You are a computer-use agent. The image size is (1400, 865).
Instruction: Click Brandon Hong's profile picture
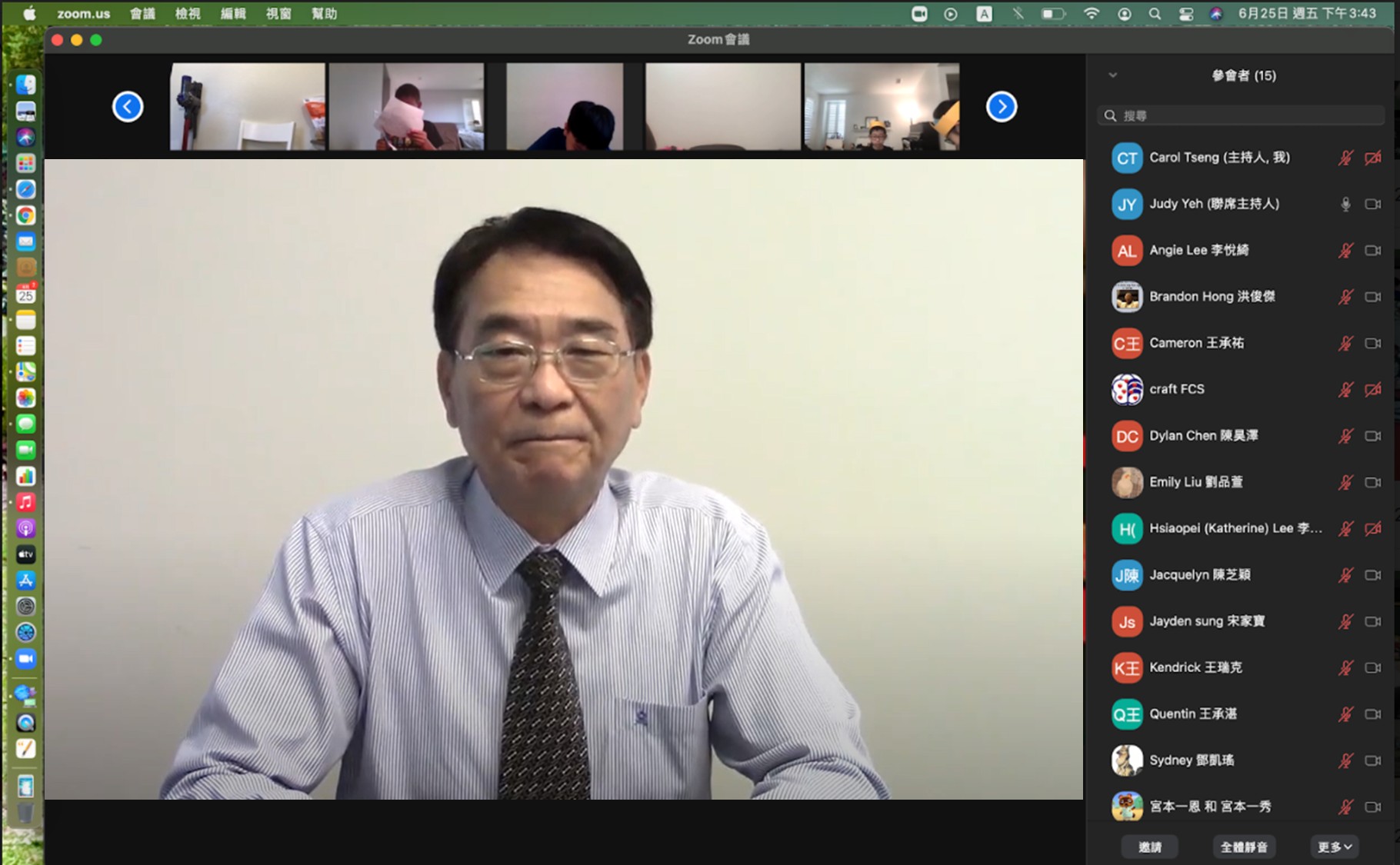point(1127,297)
